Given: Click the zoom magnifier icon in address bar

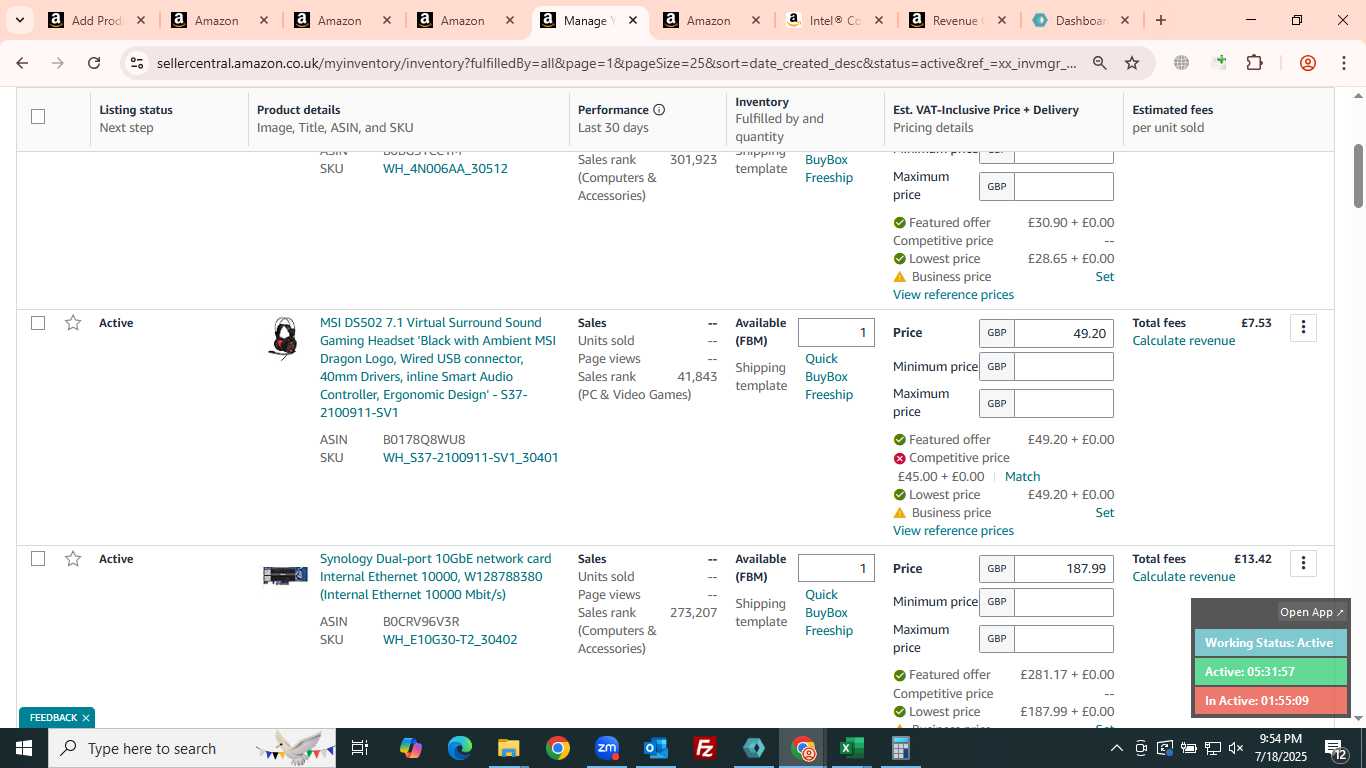Looking at the screenshot, I should [x=1099, y=63].
